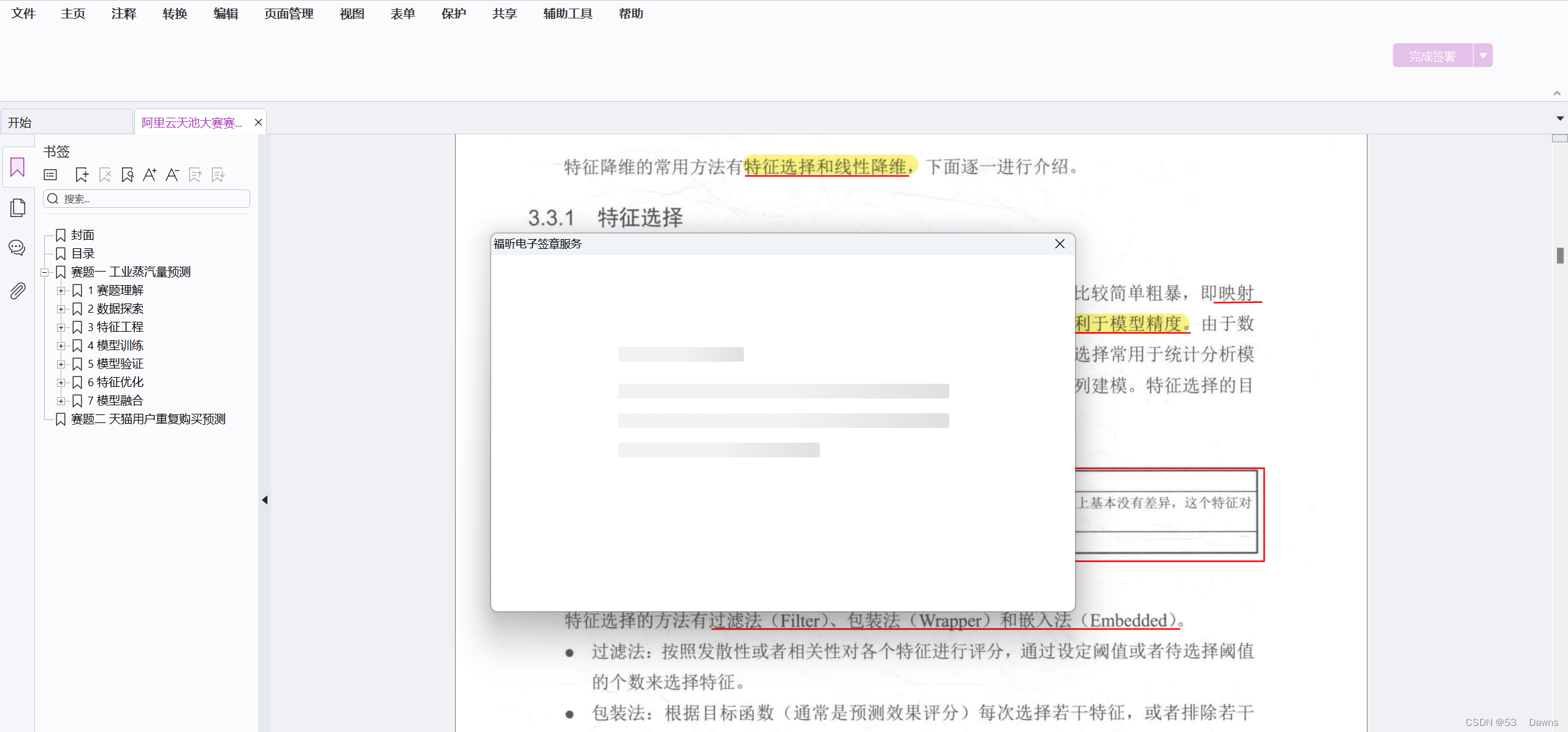Click the 完成签署 button

coord(1432,56)
